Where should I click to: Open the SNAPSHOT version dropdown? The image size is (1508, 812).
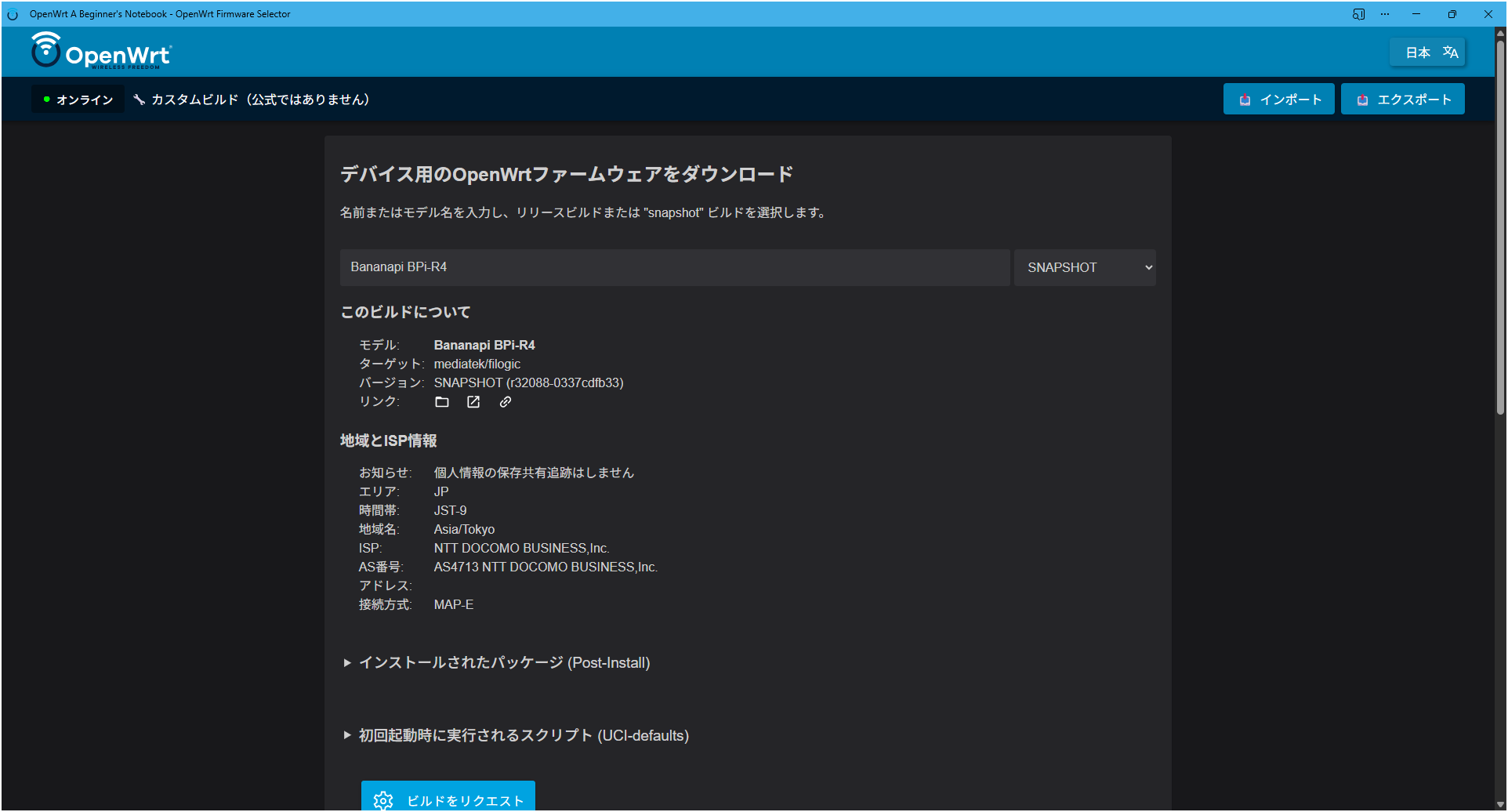click(1085, 267)
